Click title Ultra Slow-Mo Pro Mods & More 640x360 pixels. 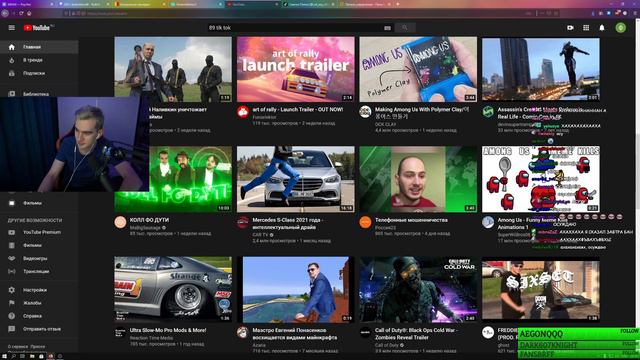point(168,330)
